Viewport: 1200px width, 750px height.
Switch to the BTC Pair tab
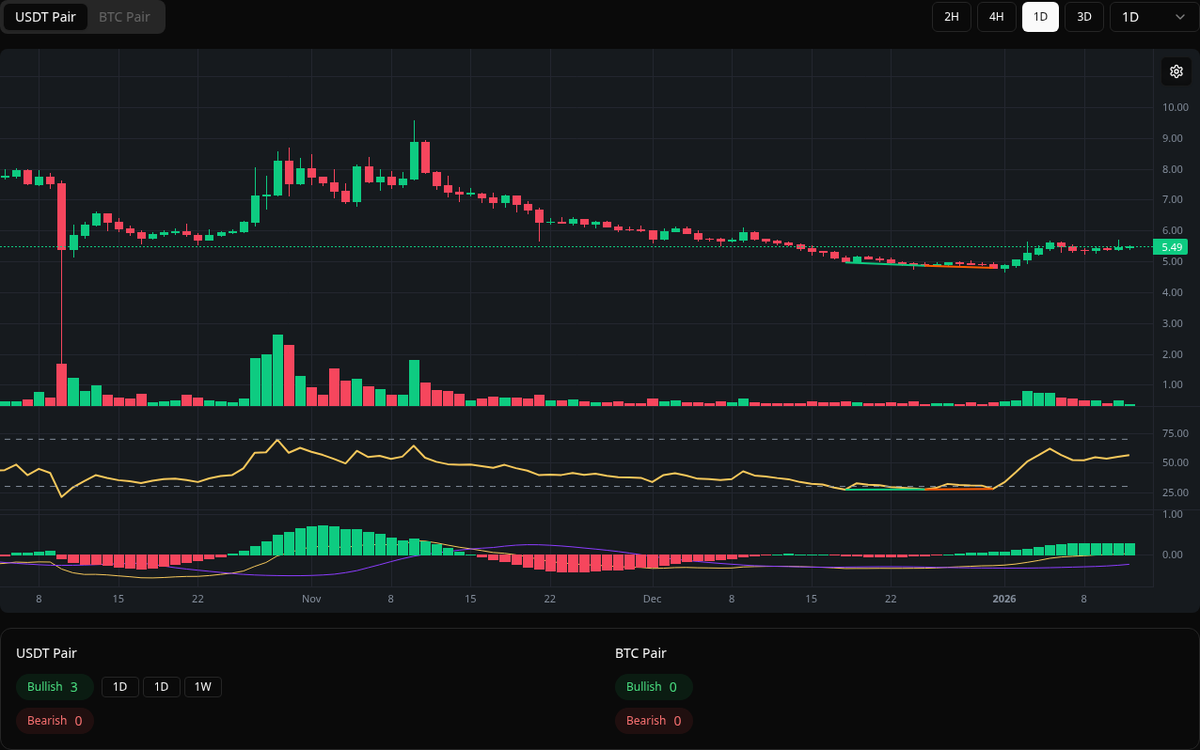click(x=125, y=17)
